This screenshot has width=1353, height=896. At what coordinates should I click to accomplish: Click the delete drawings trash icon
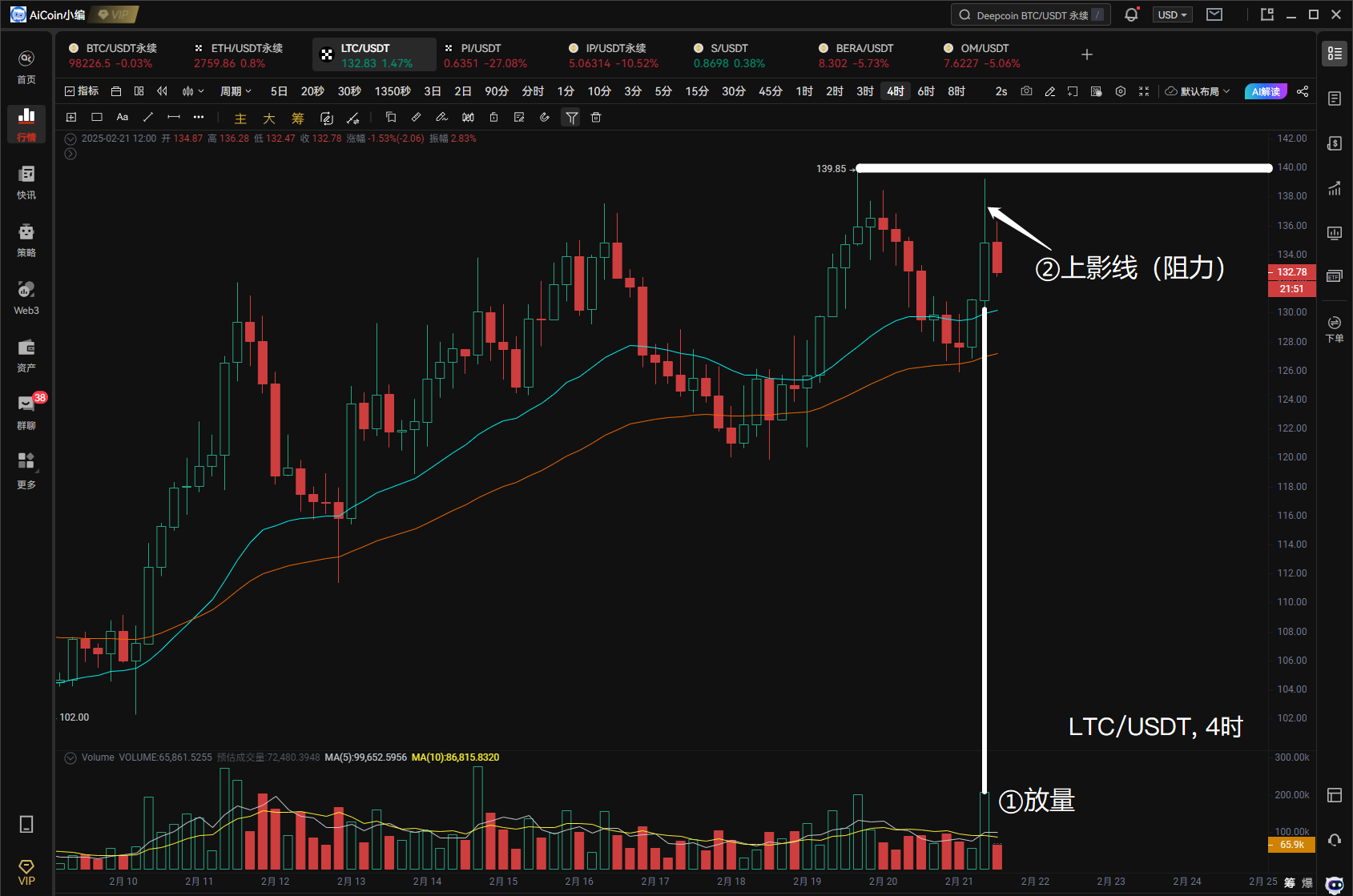tap(596, 118)
